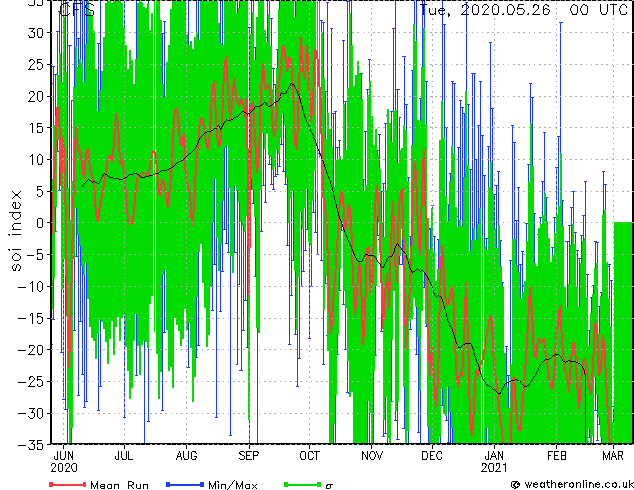Click the red Mean Run legend line sample
This screenshot has height=490, width=634.
[x=68, y=484]
